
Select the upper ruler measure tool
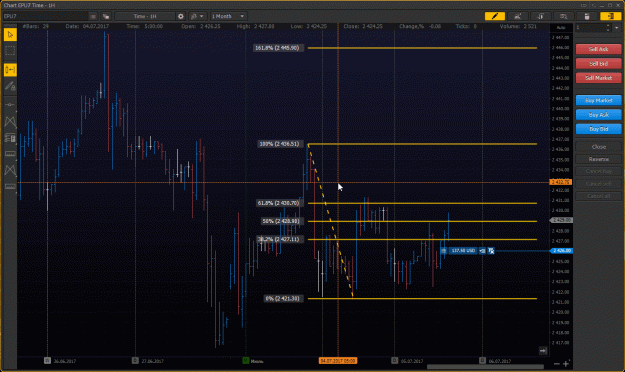pos(10,154)
